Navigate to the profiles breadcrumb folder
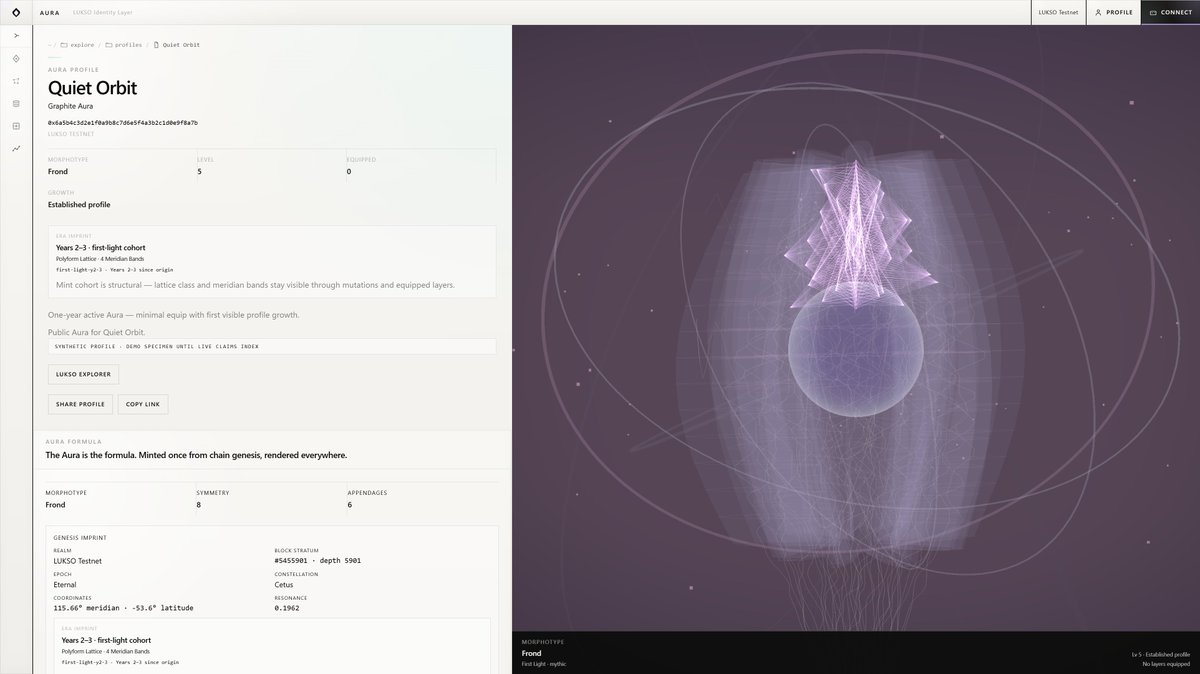Viewport: 1200px width, 674px height. [124, 45]
